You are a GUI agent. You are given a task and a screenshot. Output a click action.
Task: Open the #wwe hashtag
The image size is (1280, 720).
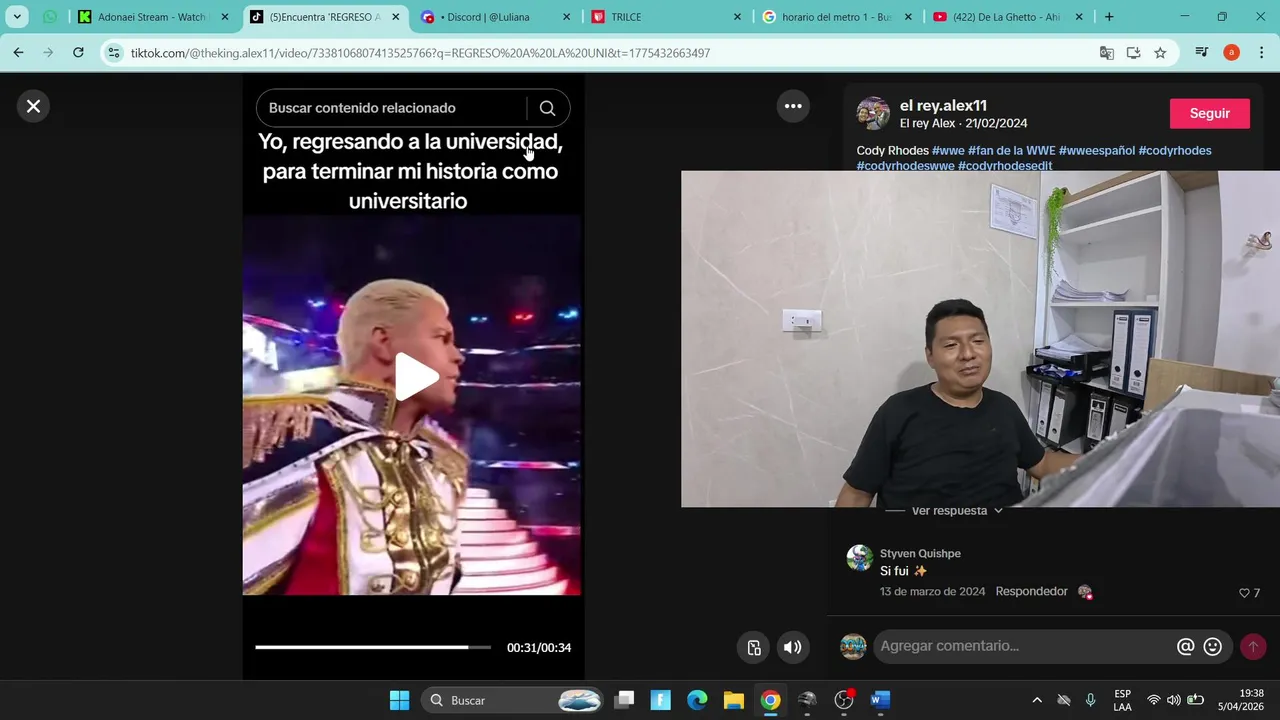pos(948,151)
